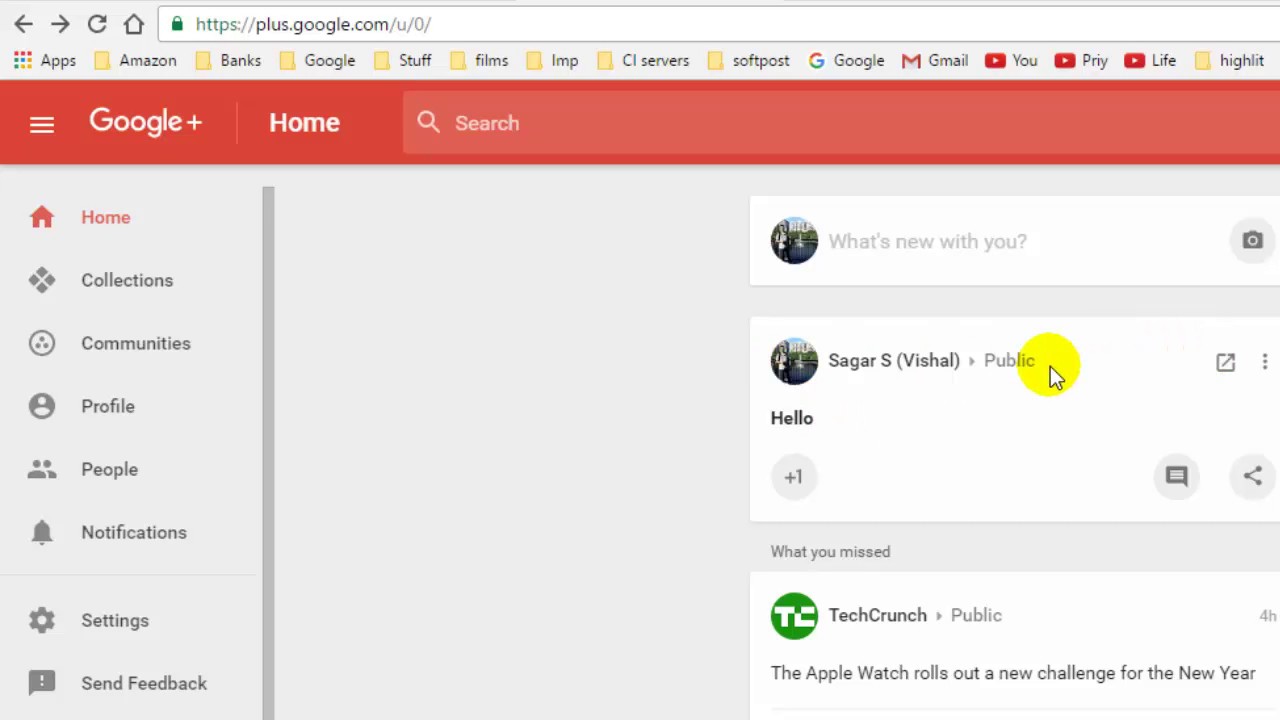Click the browser Forward arrow
The width and height of the screenshot is (1280, 720).
click(60, 24)
